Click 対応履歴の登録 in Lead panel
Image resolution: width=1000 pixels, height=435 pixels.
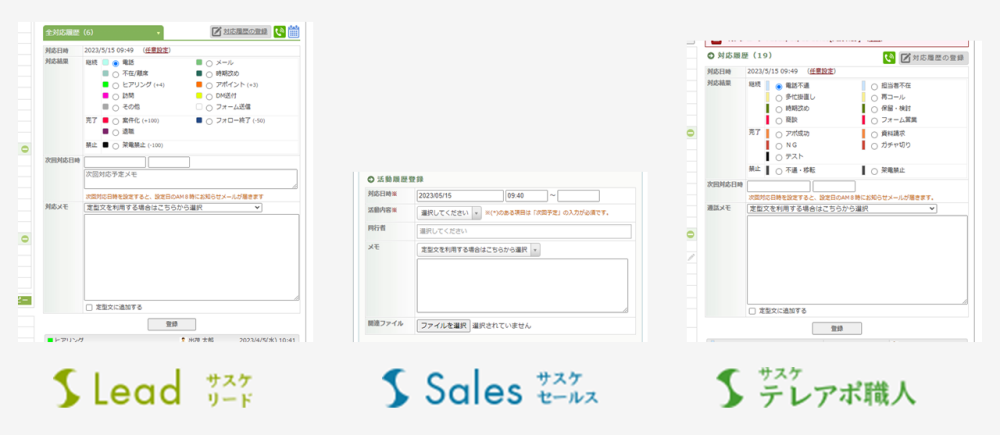click(x=240, y=32)
